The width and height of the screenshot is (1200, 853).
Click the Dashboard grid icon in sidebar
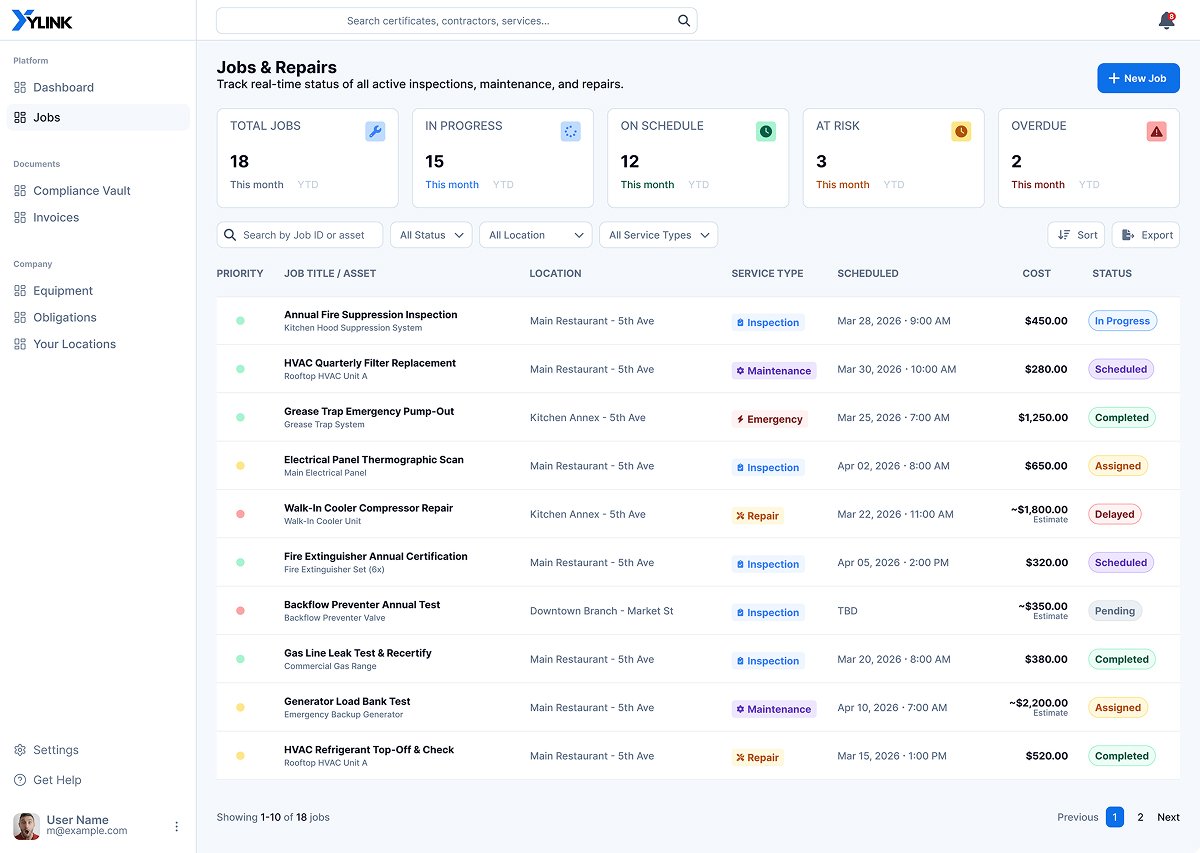click(20, 87)
